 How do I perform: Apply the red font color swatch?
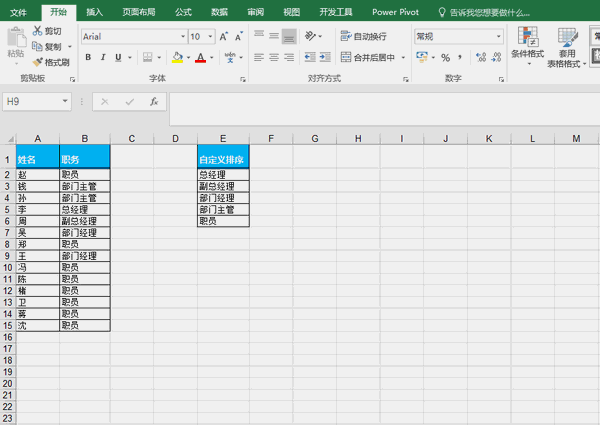pyautogui.click(x=200, y=57)
